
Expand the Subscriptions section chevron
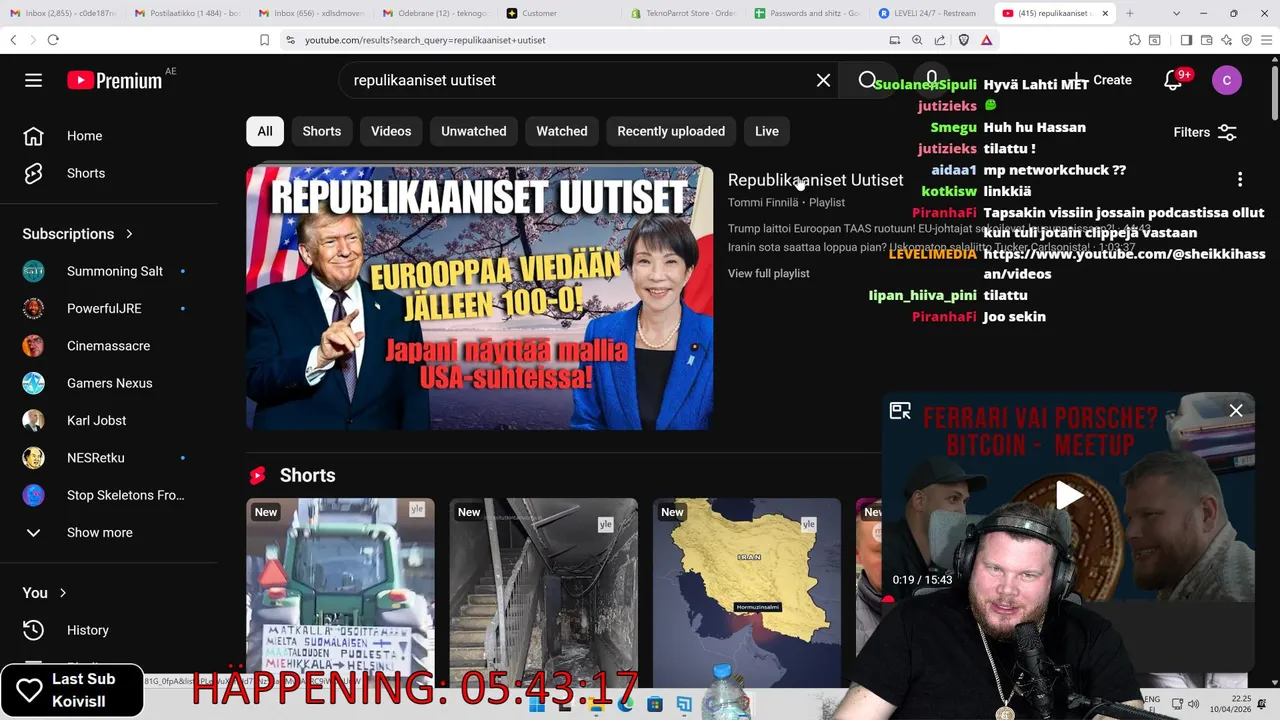(129, 234)
